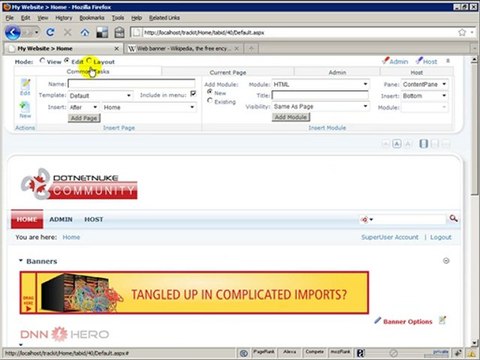This screenshot has width=480, height=360.
Task: Open the page dropdown showing Home
Action: click(x=149, y=107)
